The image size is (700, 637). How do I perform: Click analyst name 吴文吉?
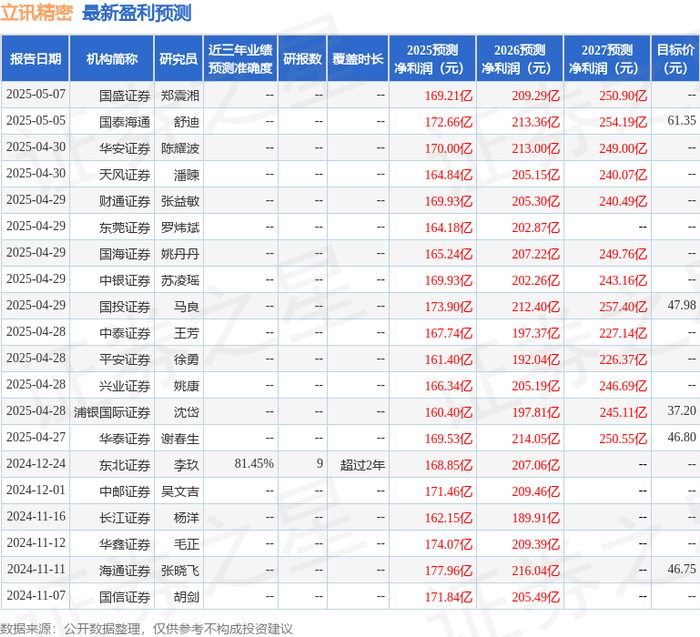pyautogui.click(x=180, y=491)
